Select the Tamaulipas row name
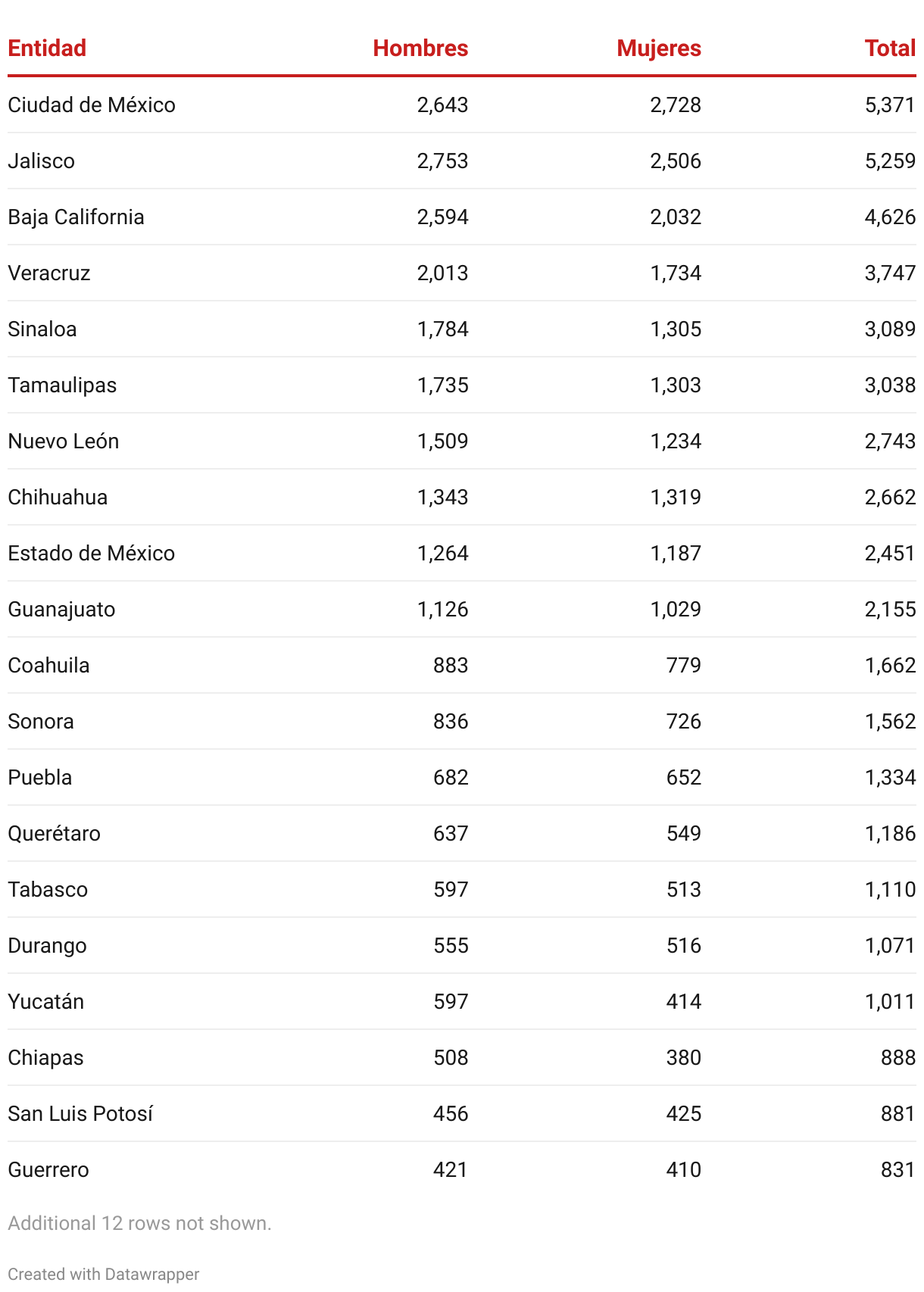This screenshot has height=1292, width=924. 62,385
